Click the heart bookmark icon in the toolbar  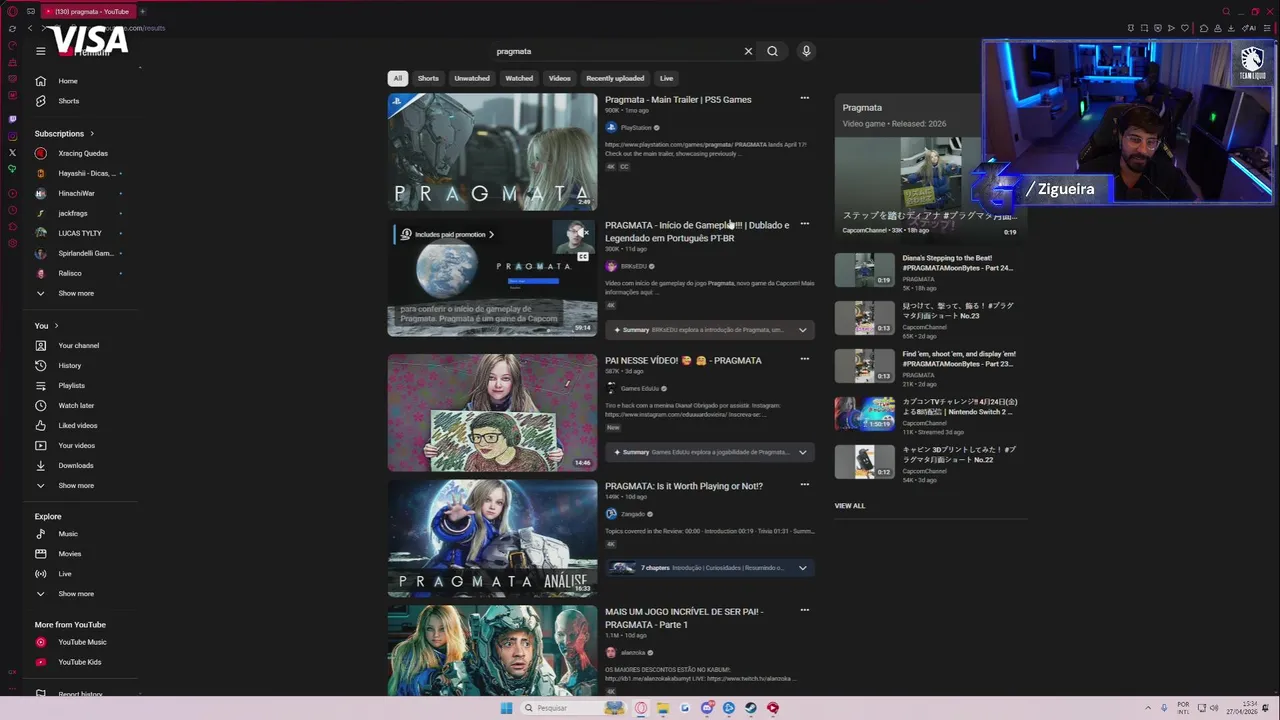click(1185, 28)
